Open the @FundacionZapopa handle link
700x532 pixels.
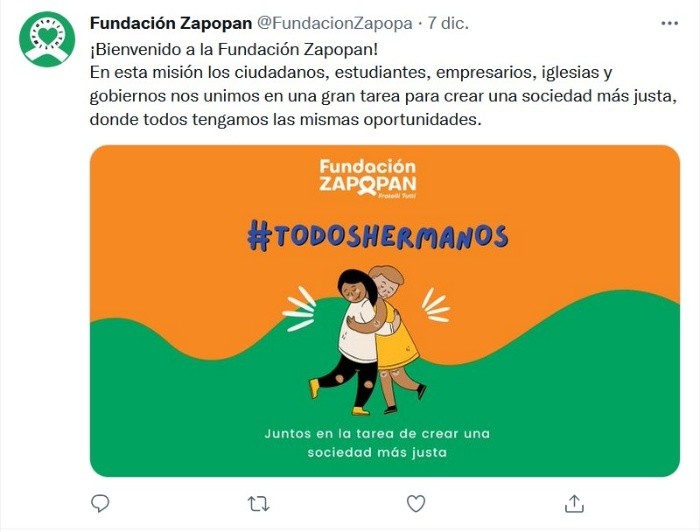coord(334,23)
